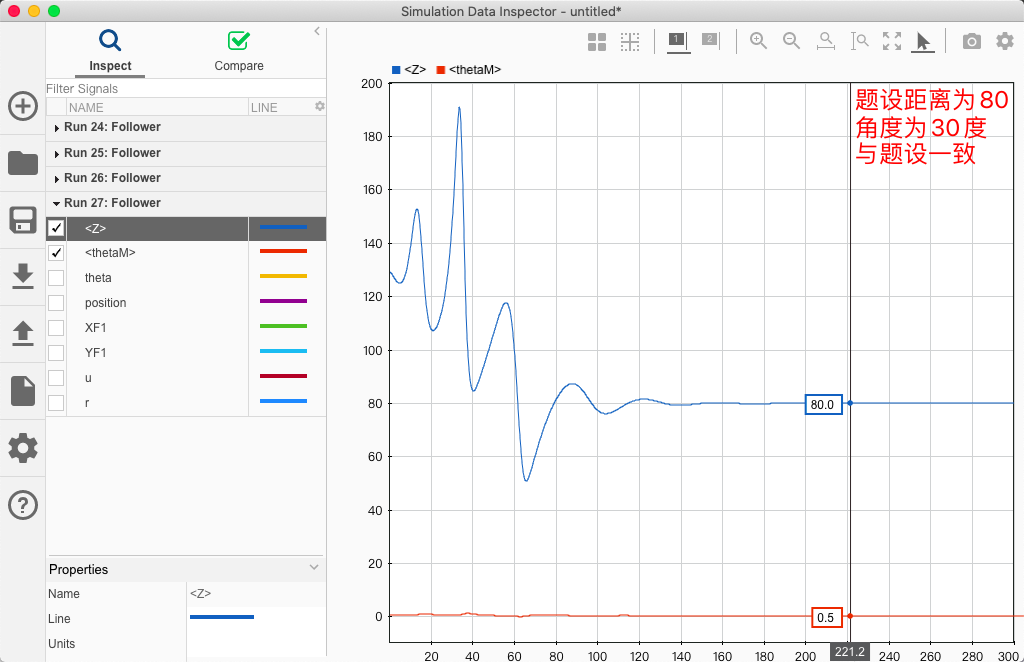Viewport: 1024px width, 662px height.
Task: Check the position signal checkbox
Action: [56, 303]
